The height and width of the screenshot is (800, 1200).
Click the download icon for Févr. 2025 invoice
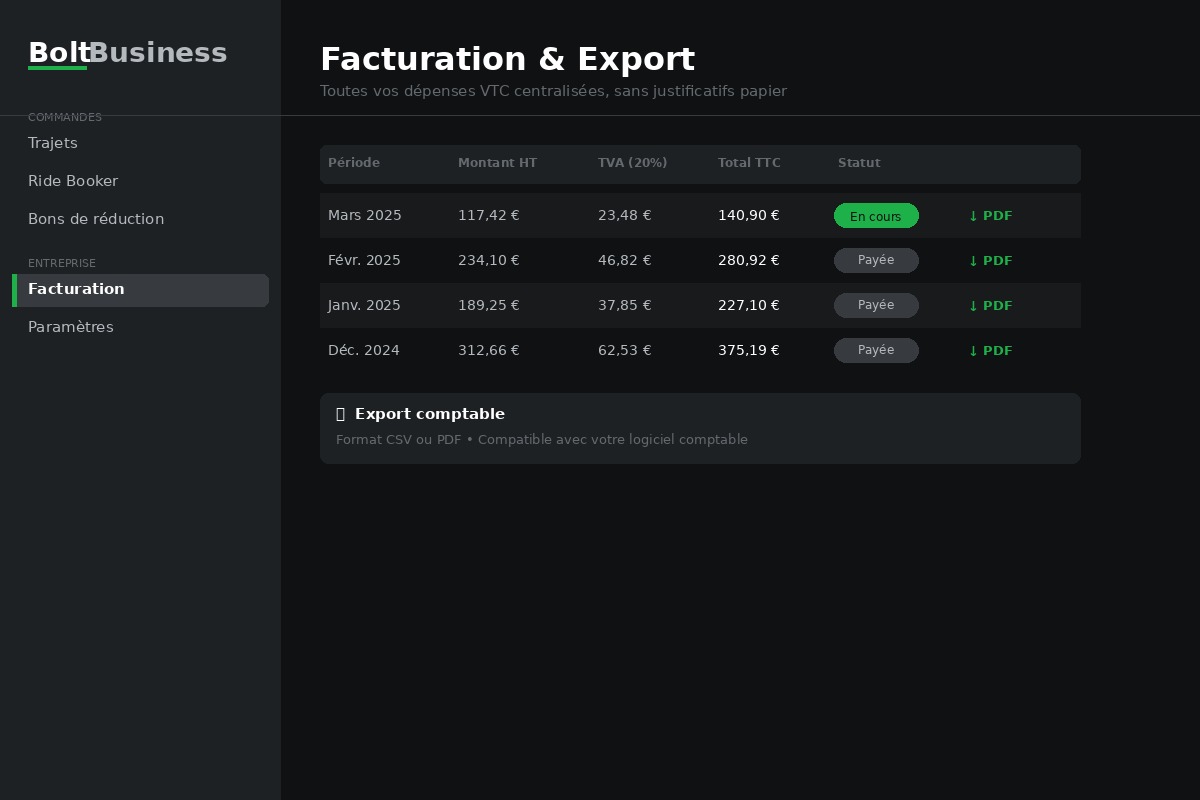click(x=974, y=261)
